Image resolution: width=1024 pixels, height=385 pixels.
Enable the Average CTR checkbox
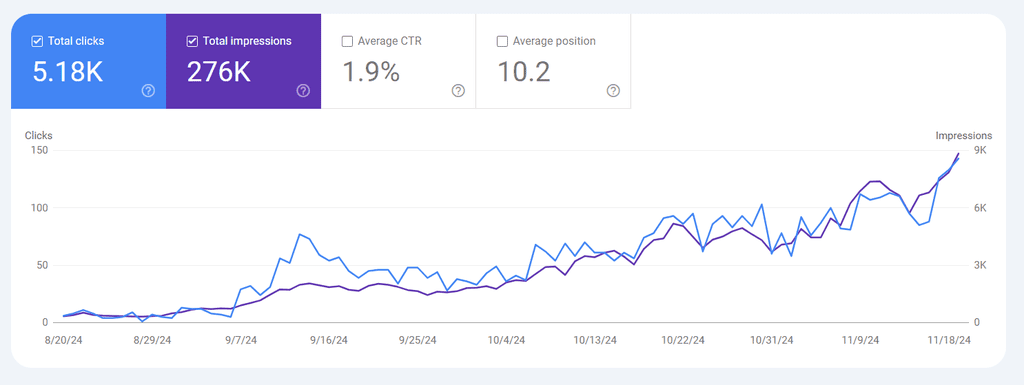point(347,41)
